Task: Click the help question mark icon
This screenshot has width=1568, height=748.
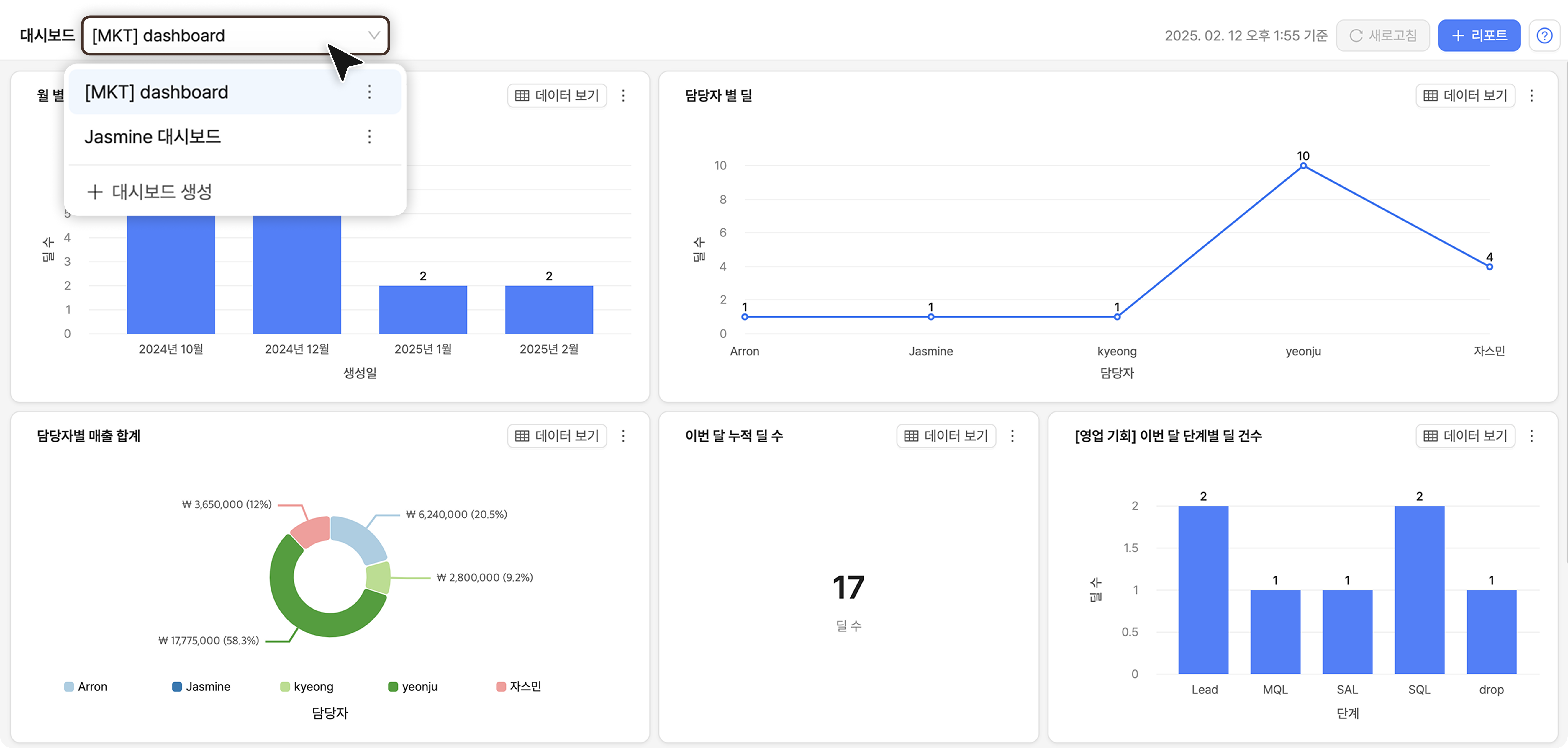Action: 1544,35
